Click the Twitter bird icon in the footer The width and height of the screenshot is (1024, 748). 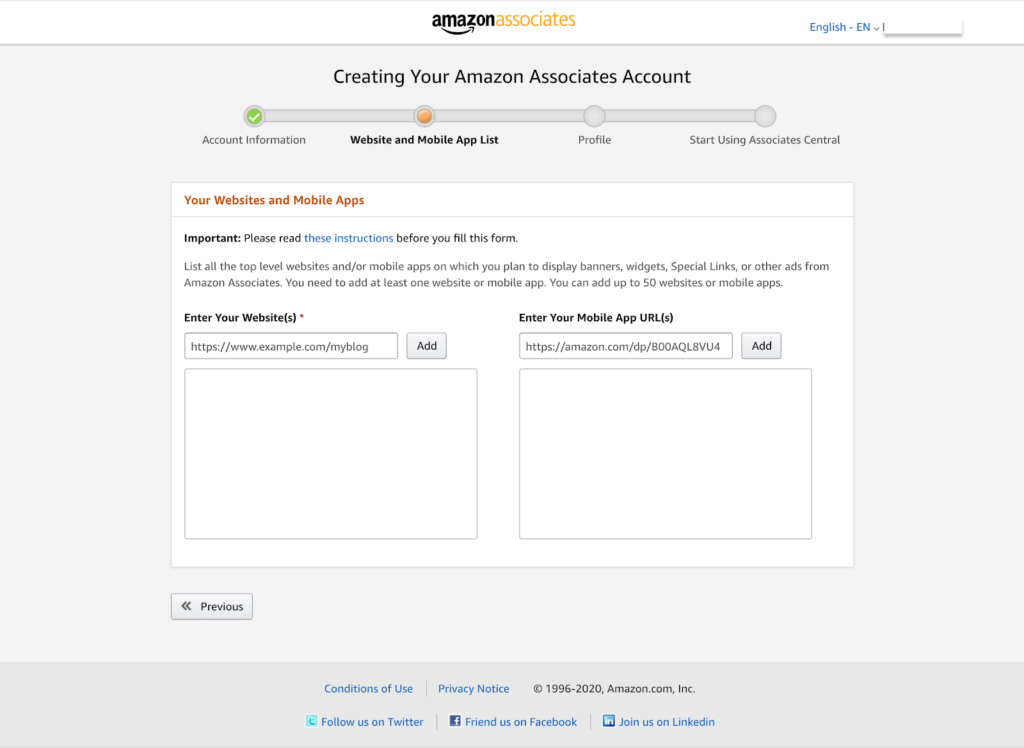point(312,721)
